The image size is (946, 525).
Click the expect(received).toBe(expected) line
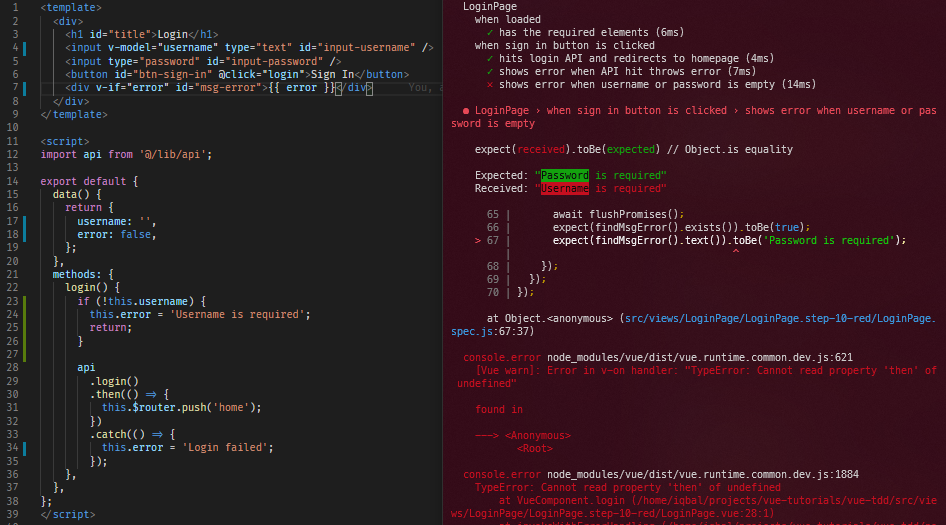pos(633,150)
